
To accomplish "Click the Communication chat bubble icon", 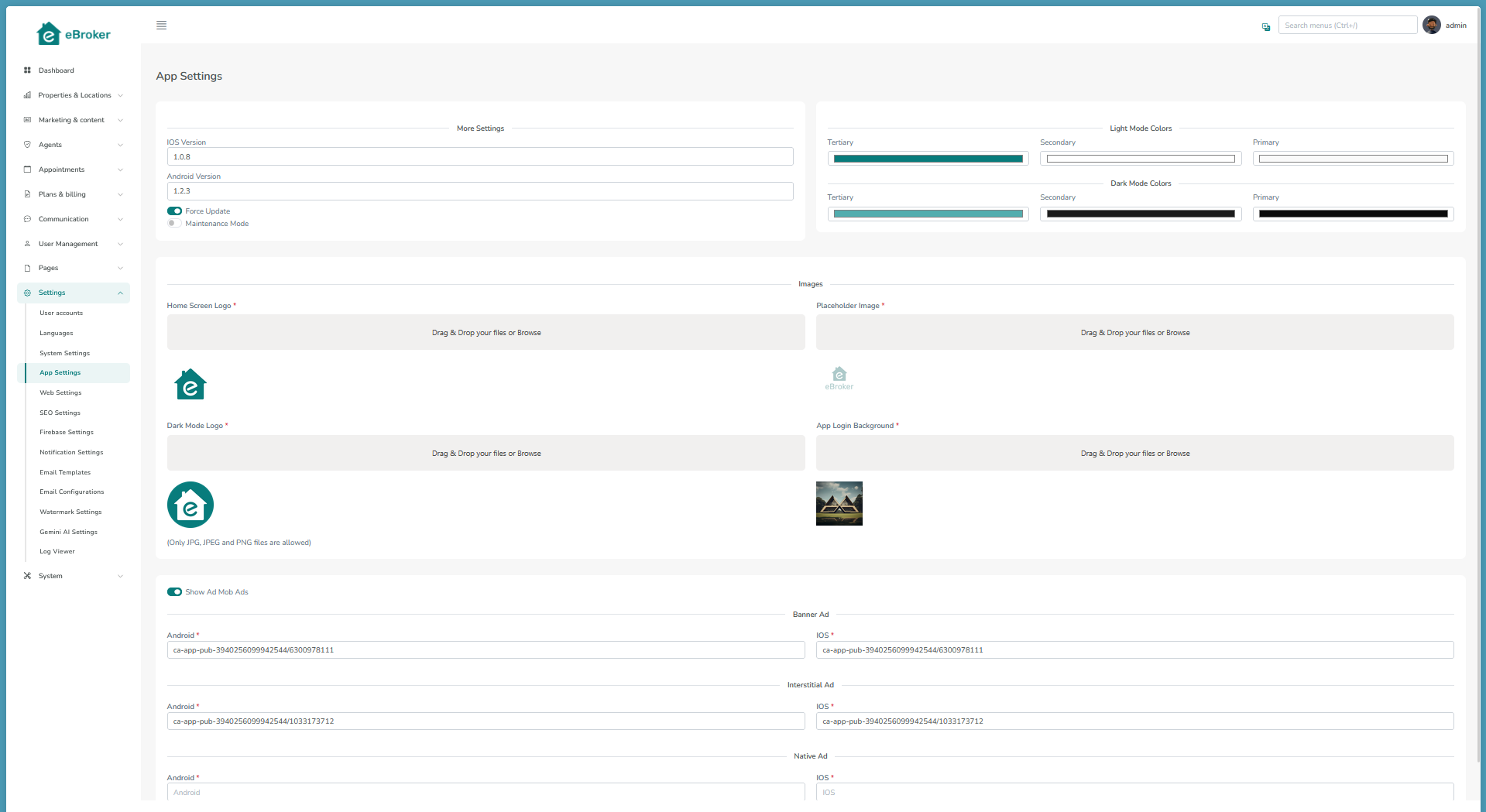I will [x=27, y=219].
